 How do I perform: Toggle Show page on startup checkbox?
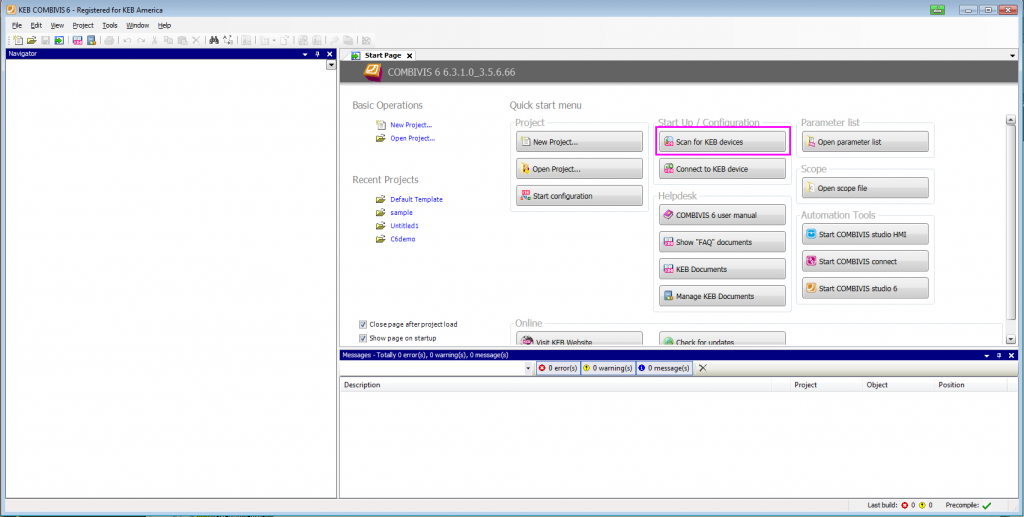pyautogui.click(x=363, y=338)
